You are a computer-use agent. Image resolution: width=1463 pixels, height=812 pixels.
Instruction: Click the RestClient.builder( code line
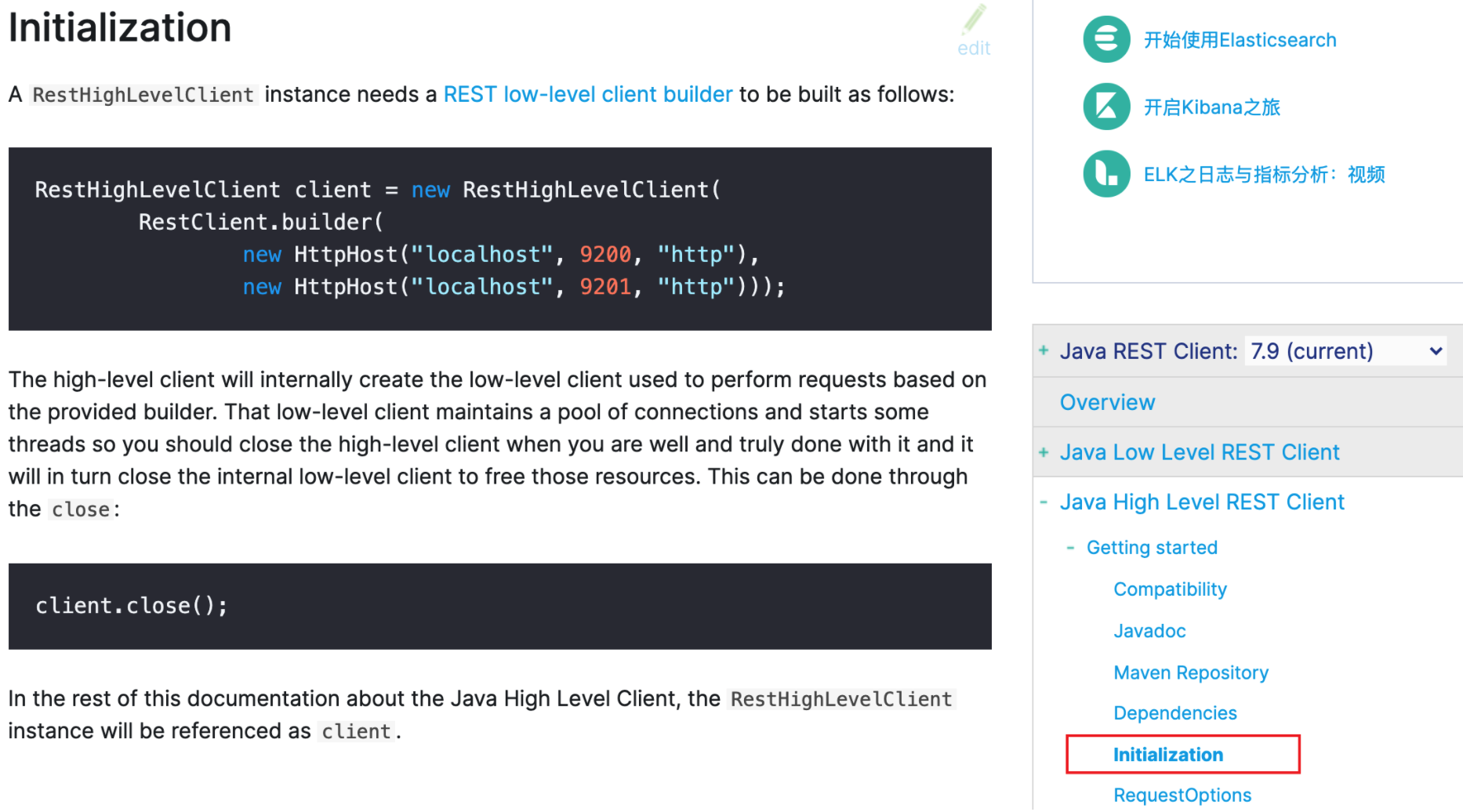(x=261, y=223)
